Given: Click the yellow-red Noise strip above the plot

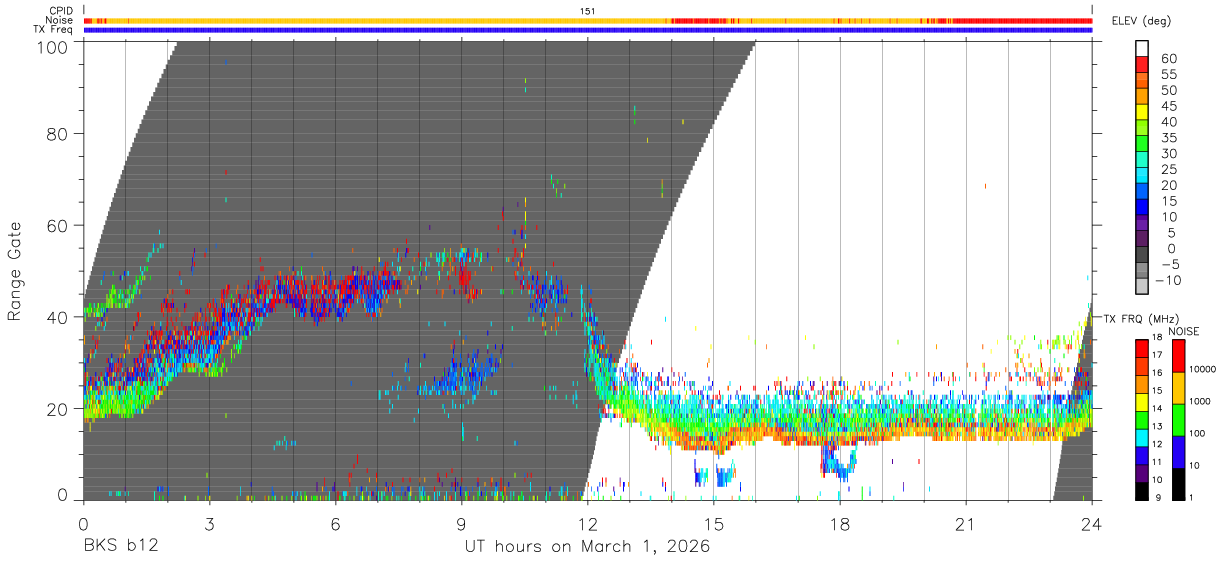Looking at the screenshot, I should [x=588, y=20].
